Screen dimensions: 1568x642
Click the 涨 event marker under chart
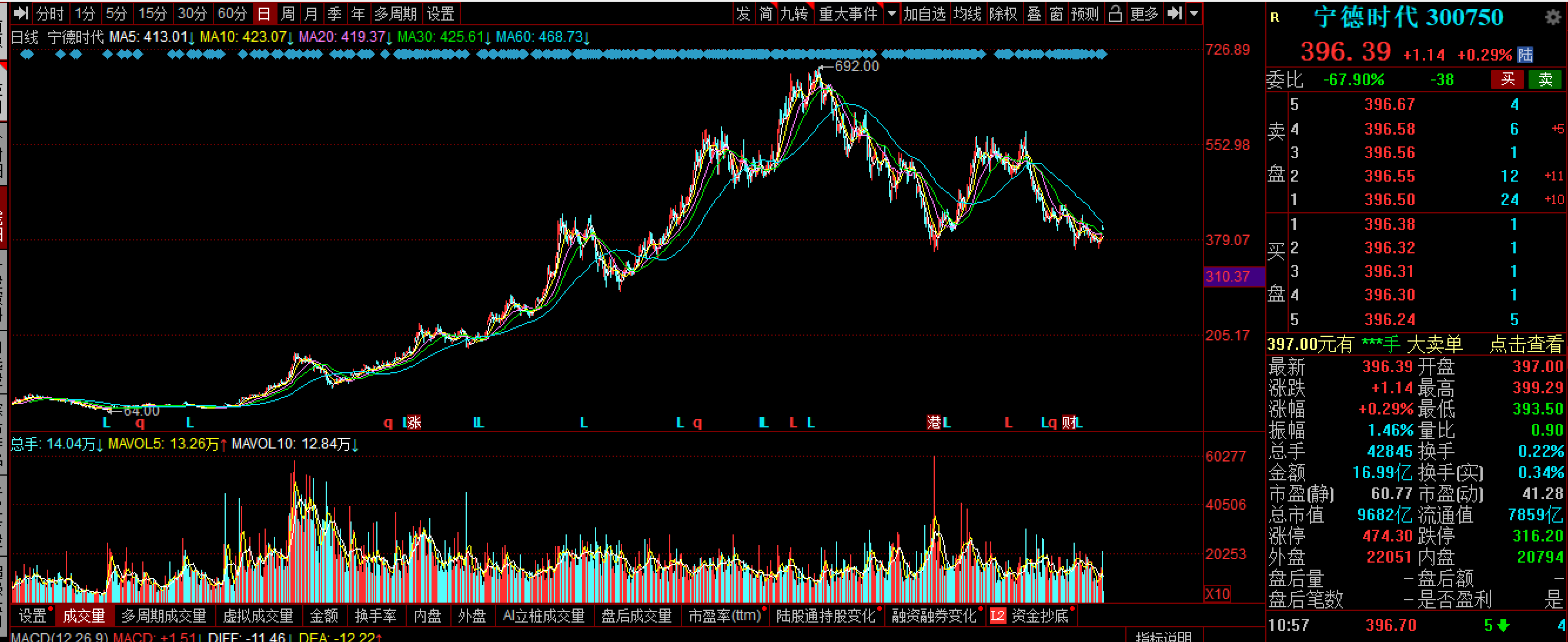pos(414,422)
